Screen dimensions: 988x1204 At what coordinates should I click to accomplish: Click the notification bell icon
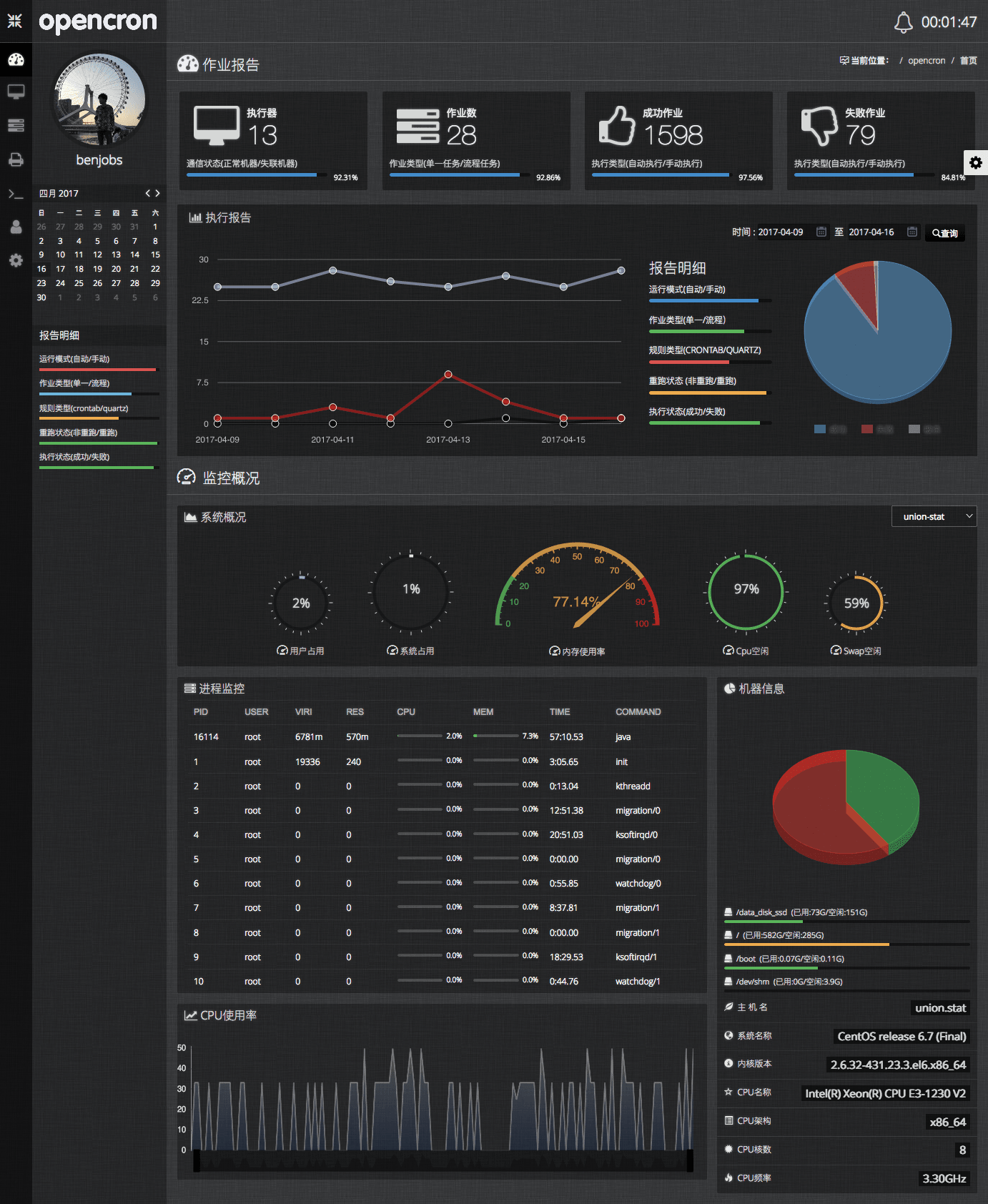coord(904,22)
